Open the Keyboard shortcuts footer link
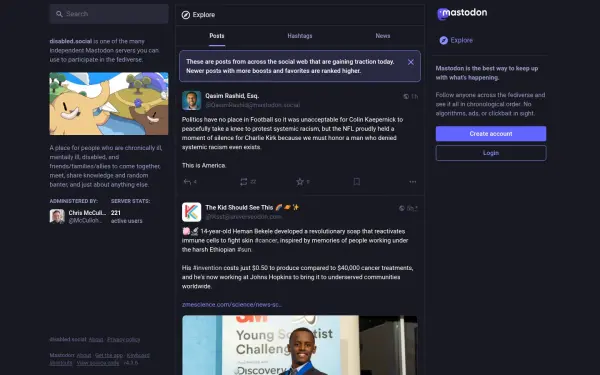The width and height of the screenshot is (600, 375). [x=138, y=355]
